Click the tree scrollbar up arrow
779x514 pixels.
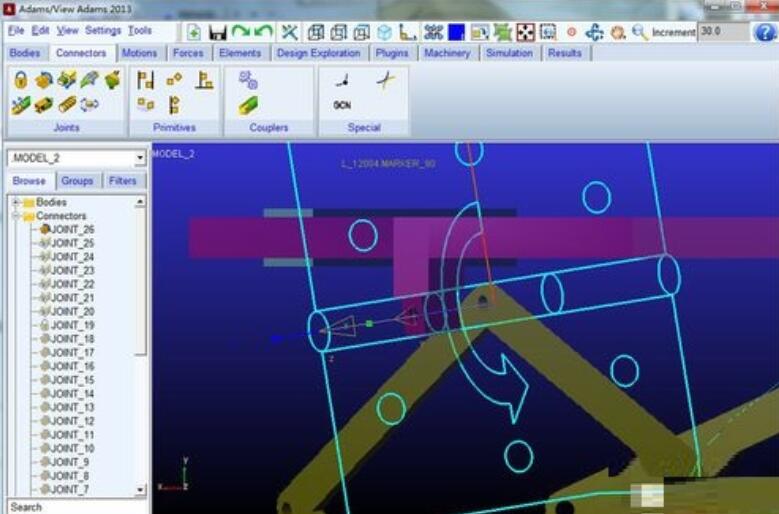tap(140, 202)
